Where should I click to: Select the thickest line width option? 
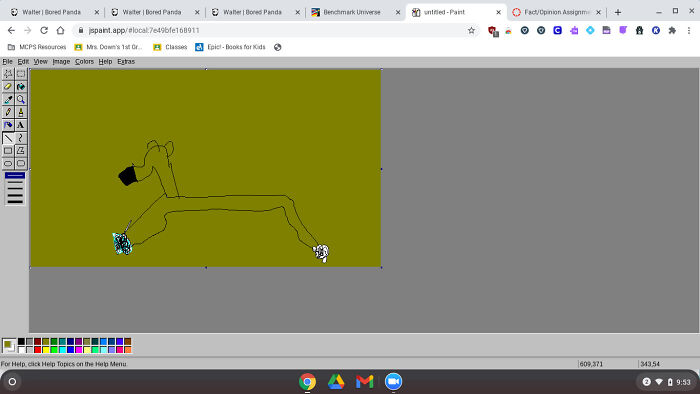[x=15, y=202]
